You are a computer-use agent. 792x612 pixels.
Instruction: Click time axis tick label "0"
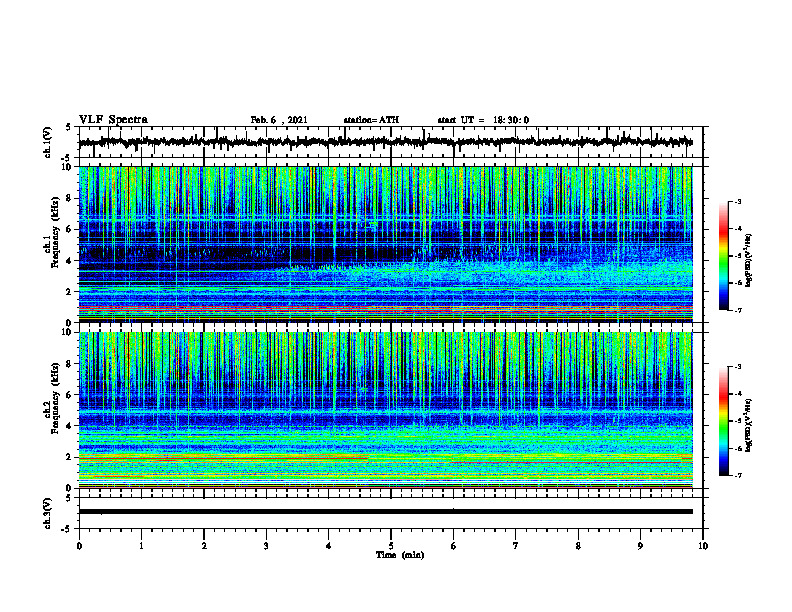[79, 546]
